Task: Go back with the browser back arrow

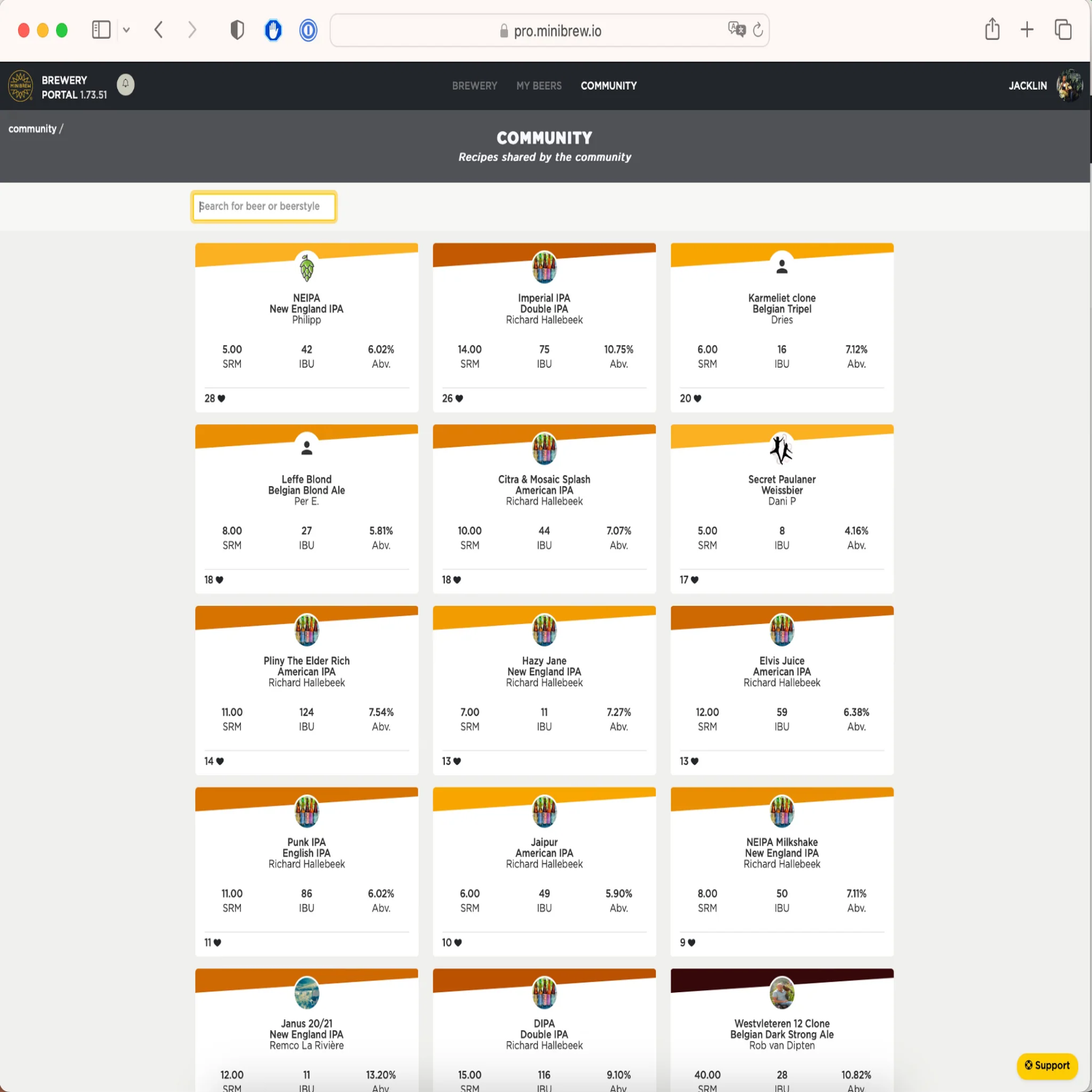Action: [x=159, y=30]
